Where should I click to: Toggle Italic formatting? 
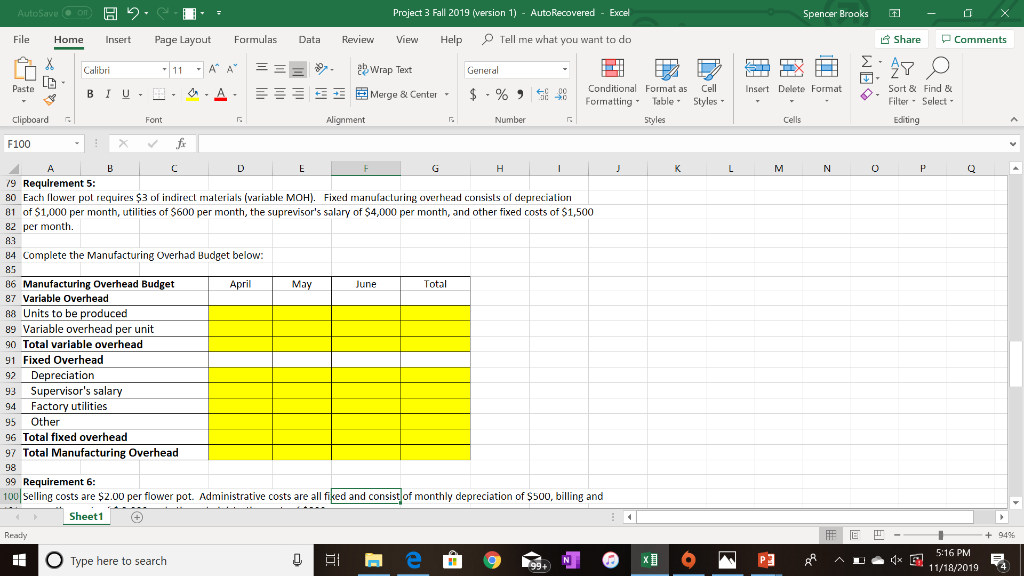tap(108, 94)
